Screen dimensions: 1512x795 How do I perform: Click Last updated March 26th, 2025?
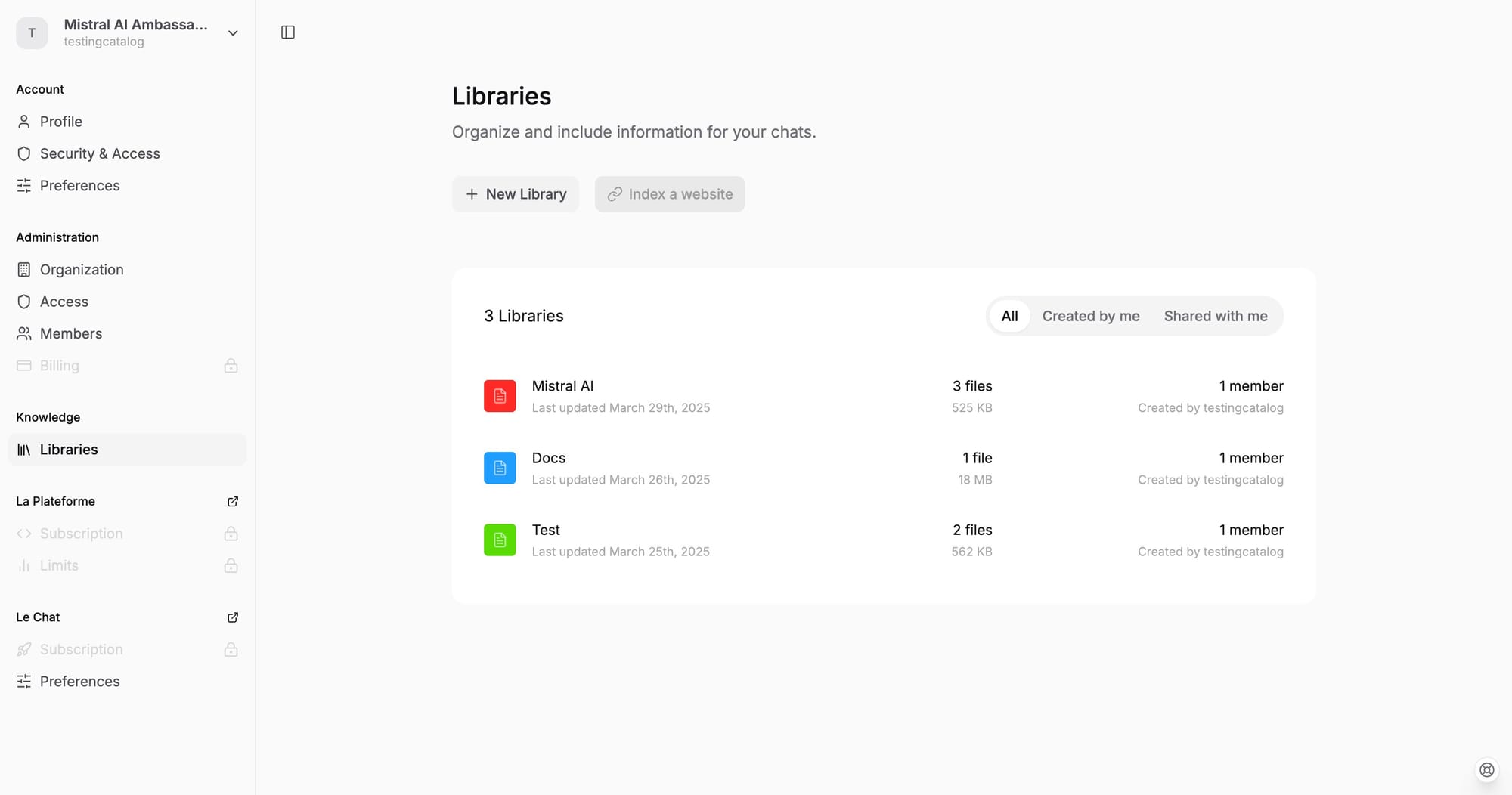(x=621, y=480)
